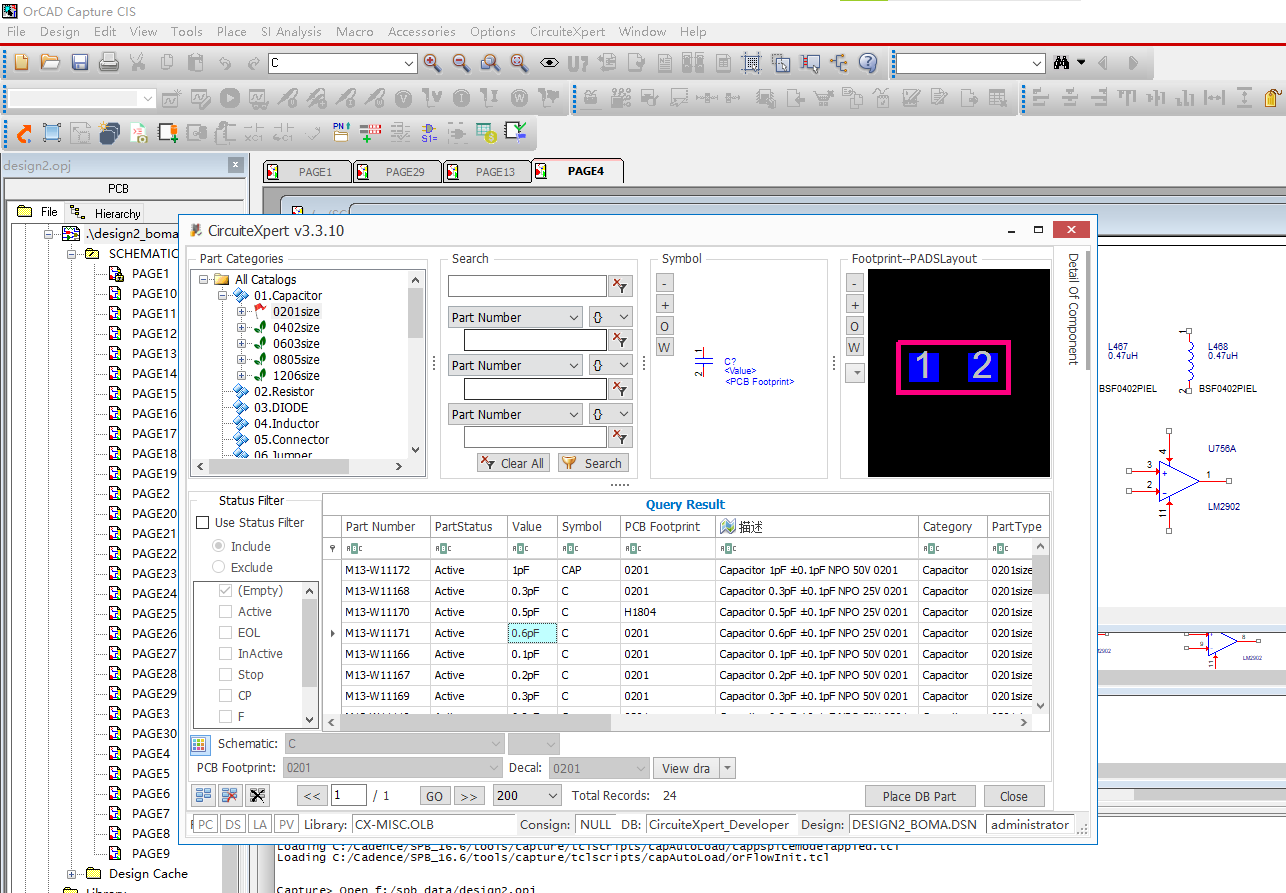Select PAGE20 in the project tree
This screenshot has height=893, width=1286.
click(154, 513)
